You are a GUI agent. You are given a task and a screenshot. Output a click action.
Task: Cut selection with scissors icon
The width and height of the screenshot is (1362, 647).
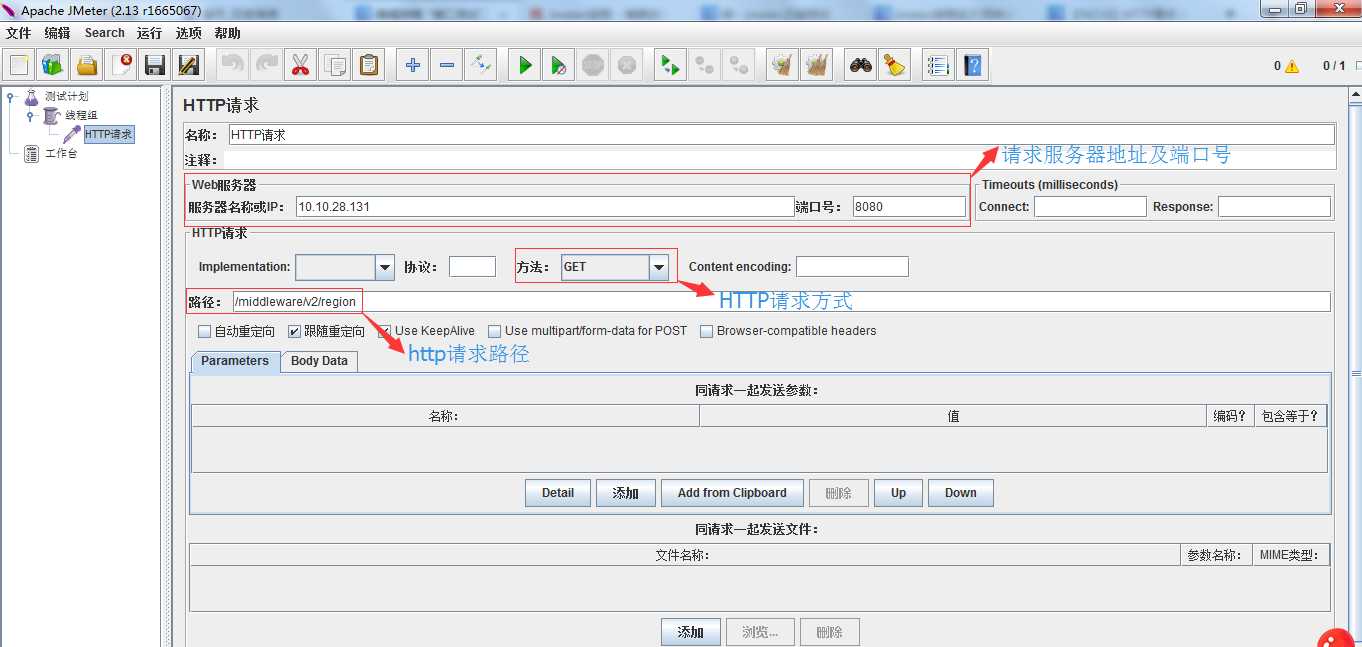point(300,65)
